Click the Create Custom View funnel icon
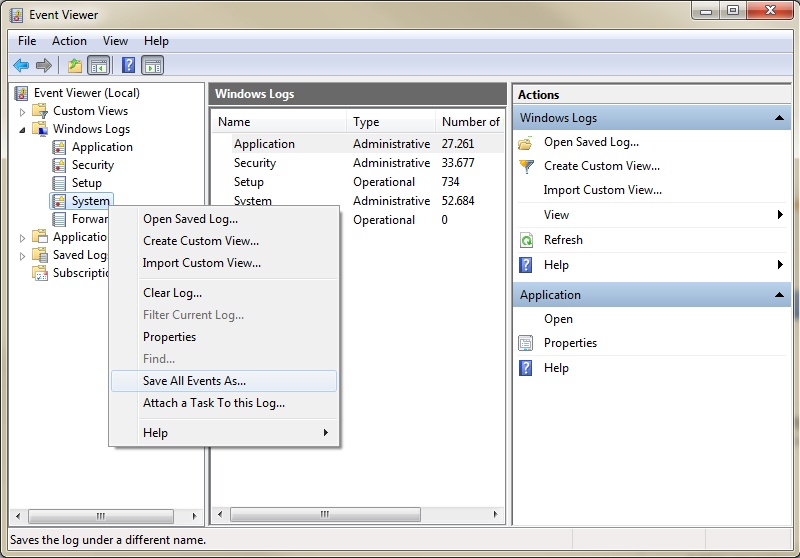 coord(526,166)
